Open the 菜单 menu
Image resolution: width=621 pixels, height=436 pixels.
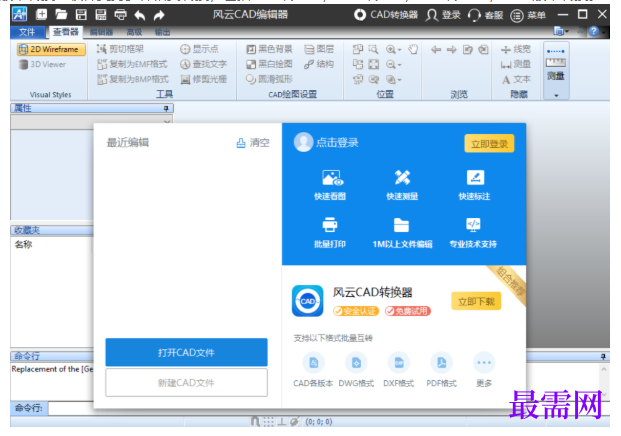(x=528, y=15)
